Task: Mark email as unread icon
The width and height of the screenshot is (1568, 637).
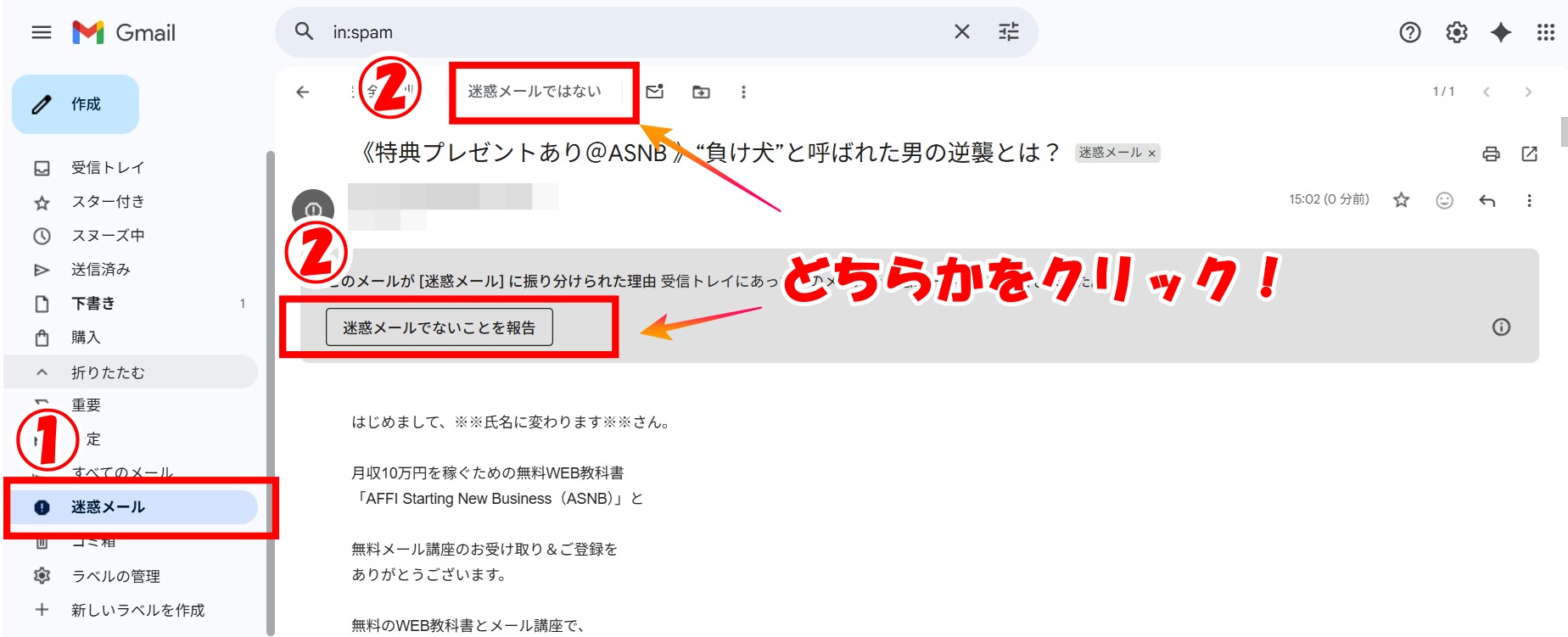Action: click(654, 92)
